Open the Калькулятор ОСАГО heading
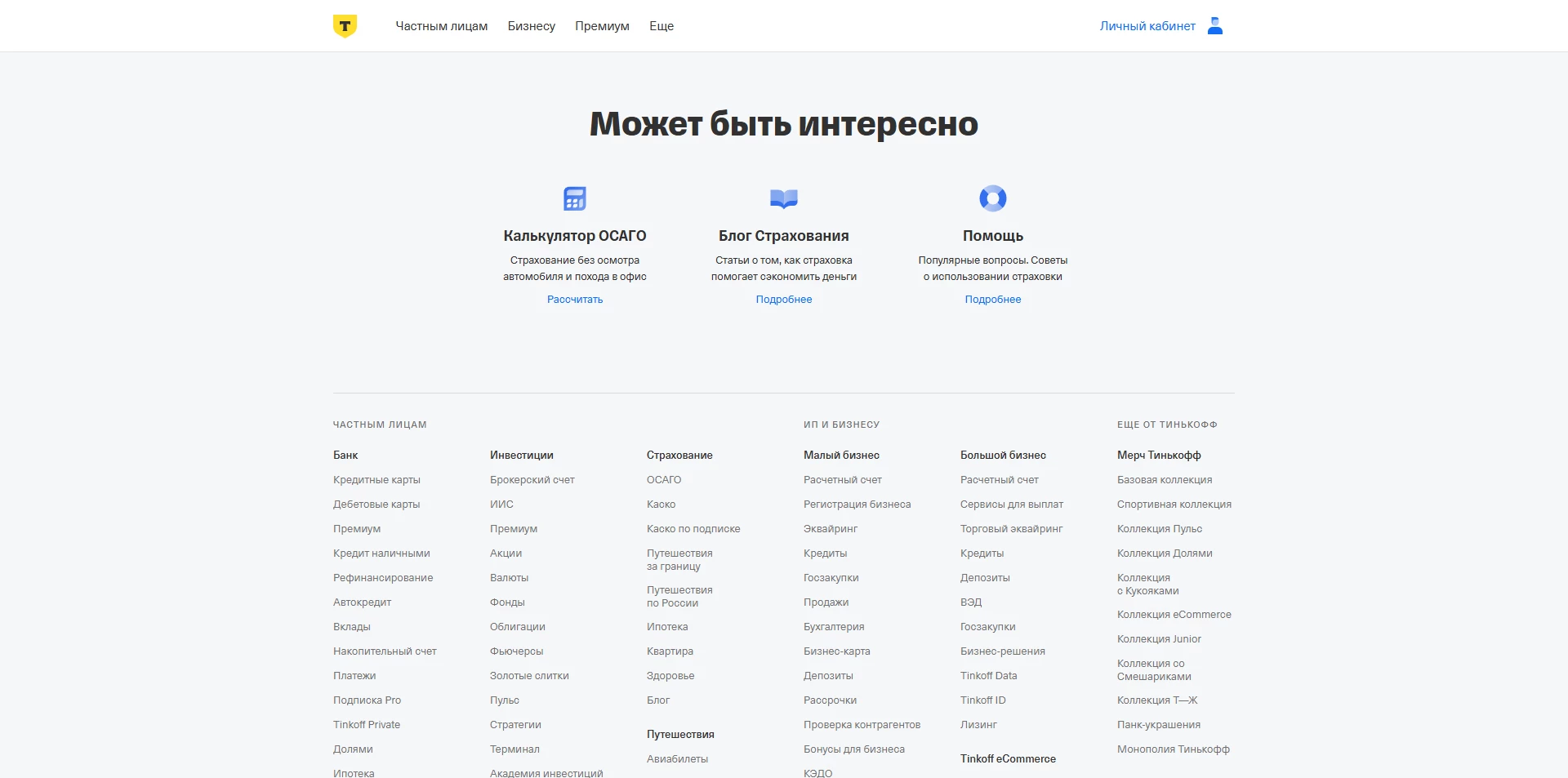The height and width of the screenshot is (778, 1568). [x=575, y=236]
